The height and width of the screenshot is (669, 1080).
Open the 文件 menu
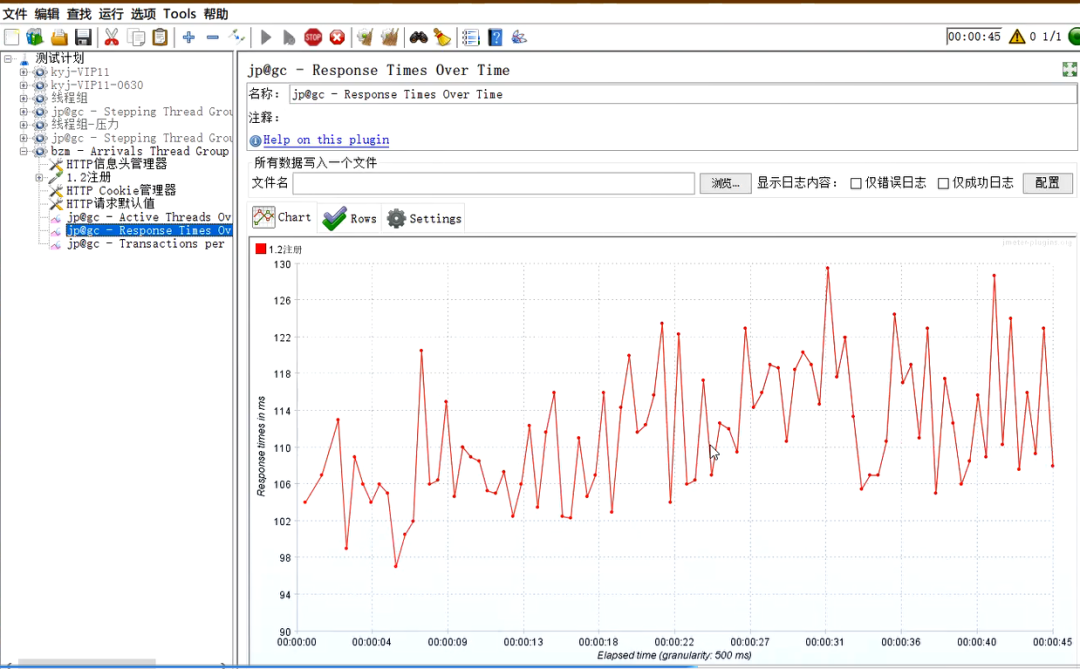tap(15, 14)
